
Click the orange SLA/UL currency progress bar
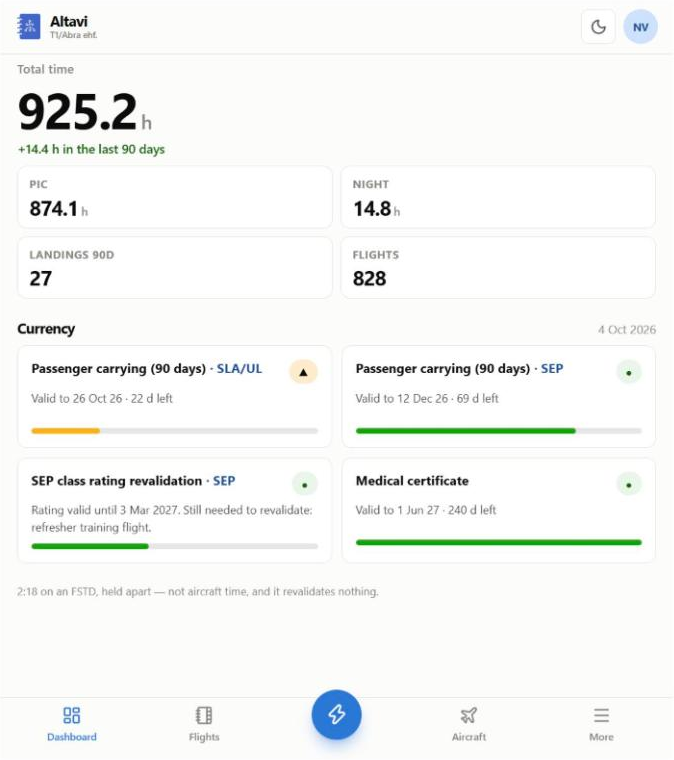click(174, 430)
